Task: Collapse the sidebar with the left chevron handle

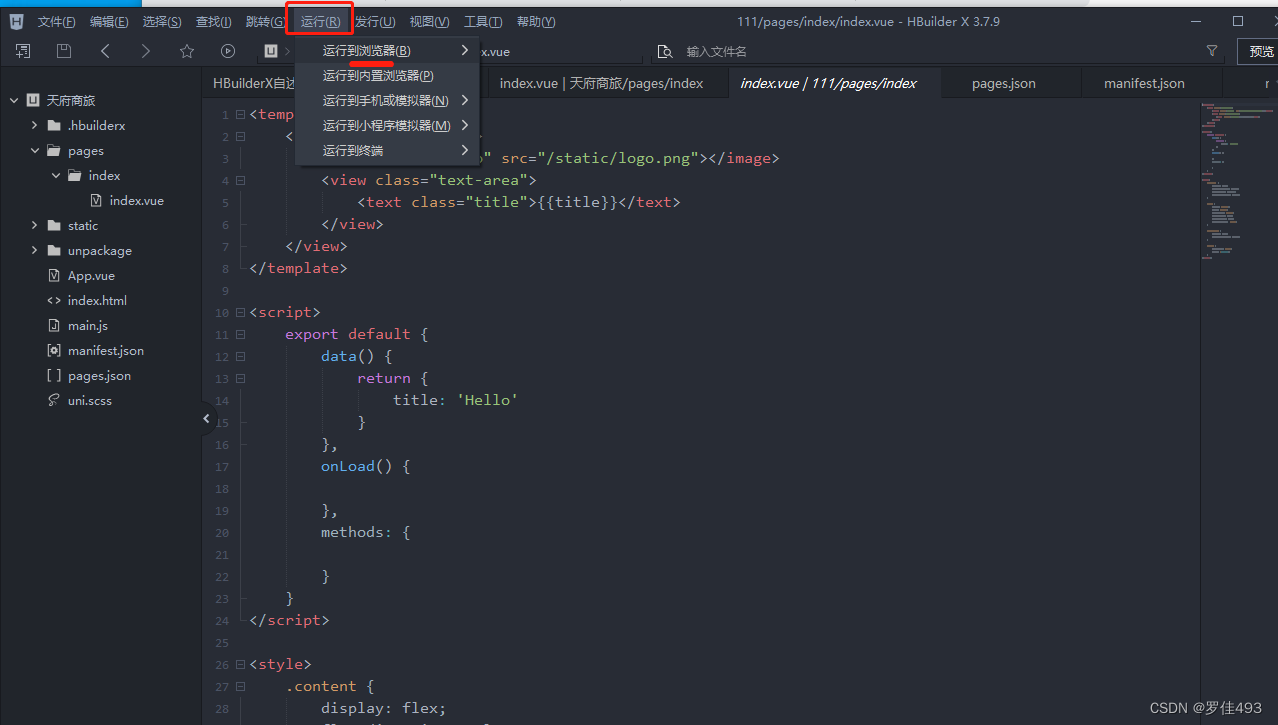Action: pyautogui.click(x=207, y=419)
